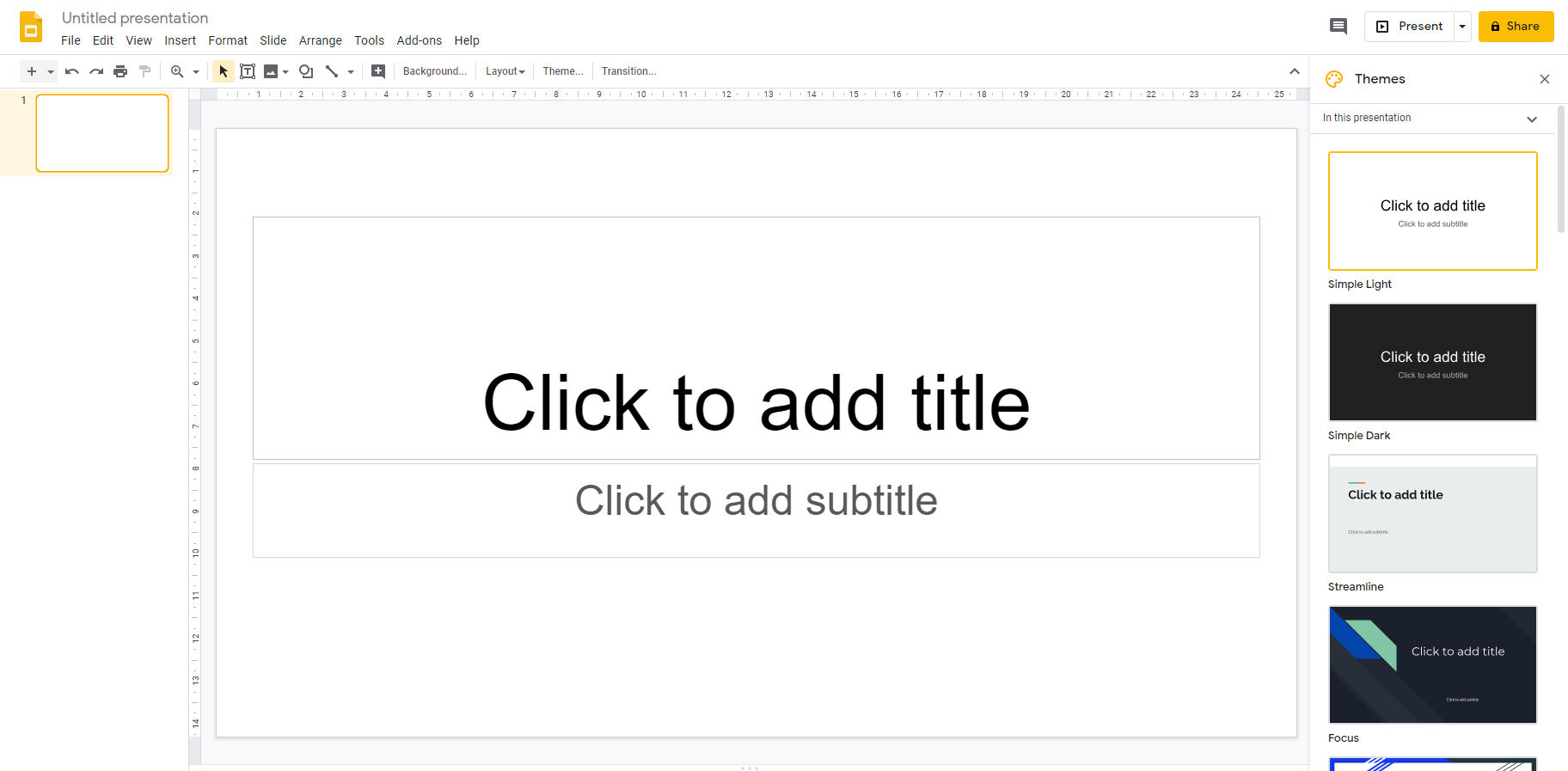Select the Simple Dark theme thumbnail

click(x=1433, y=362)
